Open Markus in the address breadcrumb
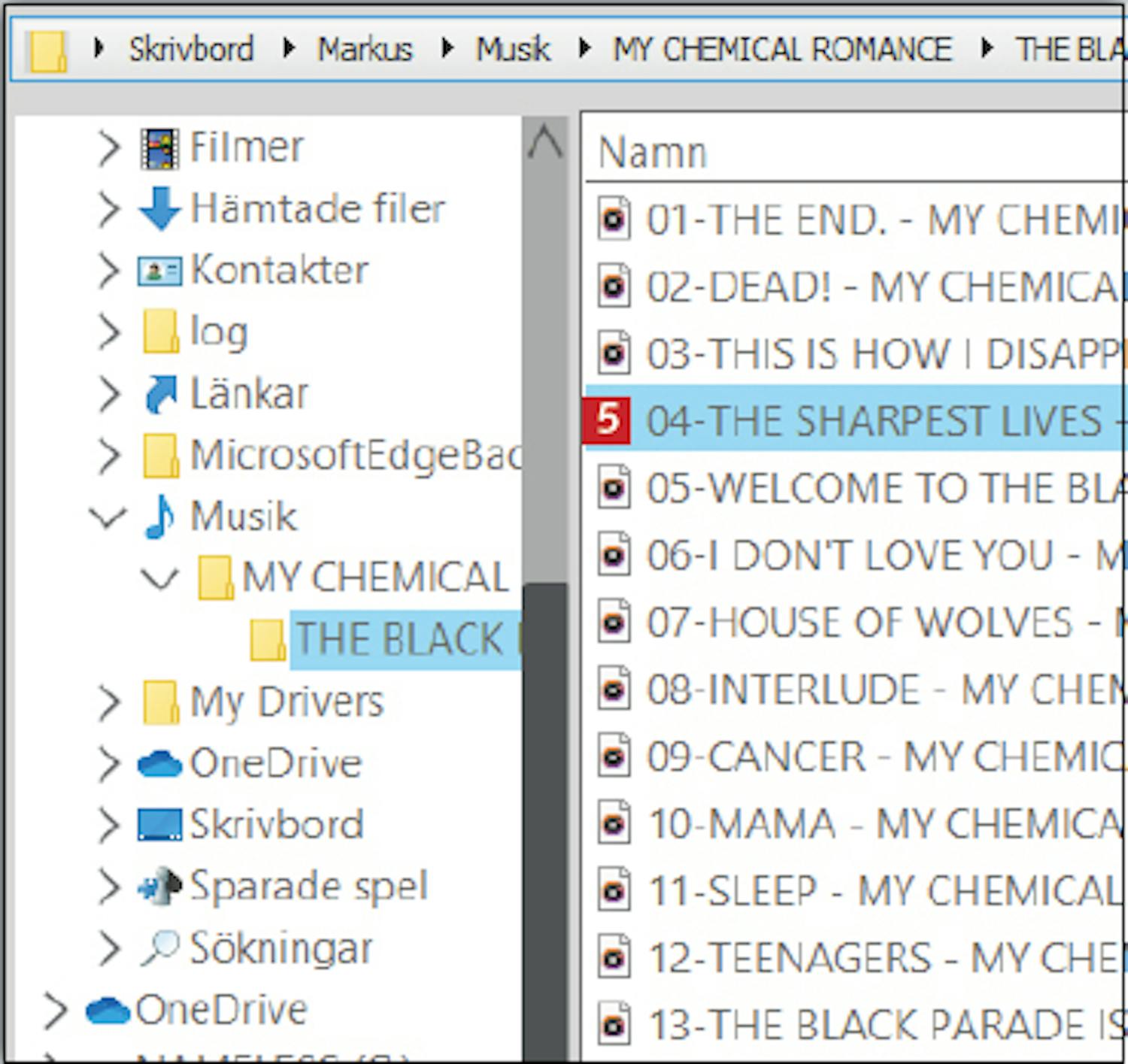 click(365, 50)
